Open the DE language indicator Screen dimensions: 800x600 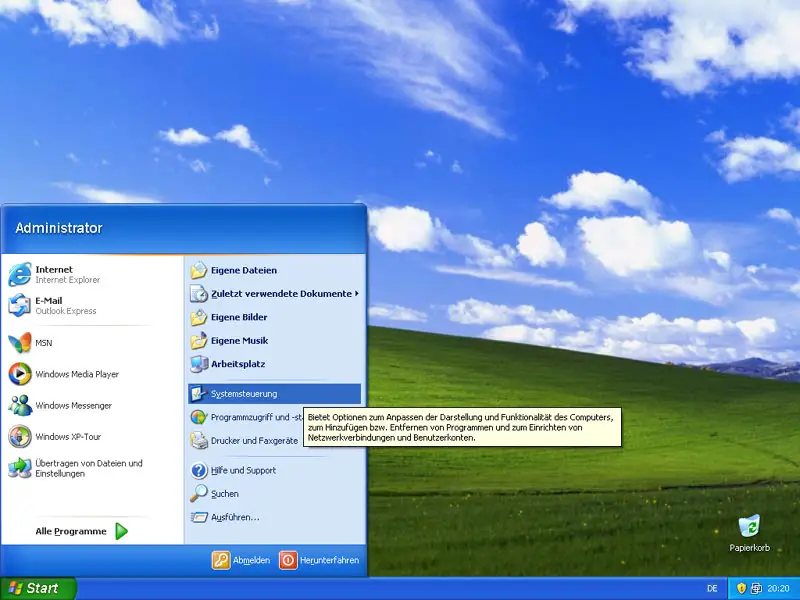[x=712, y=589]
